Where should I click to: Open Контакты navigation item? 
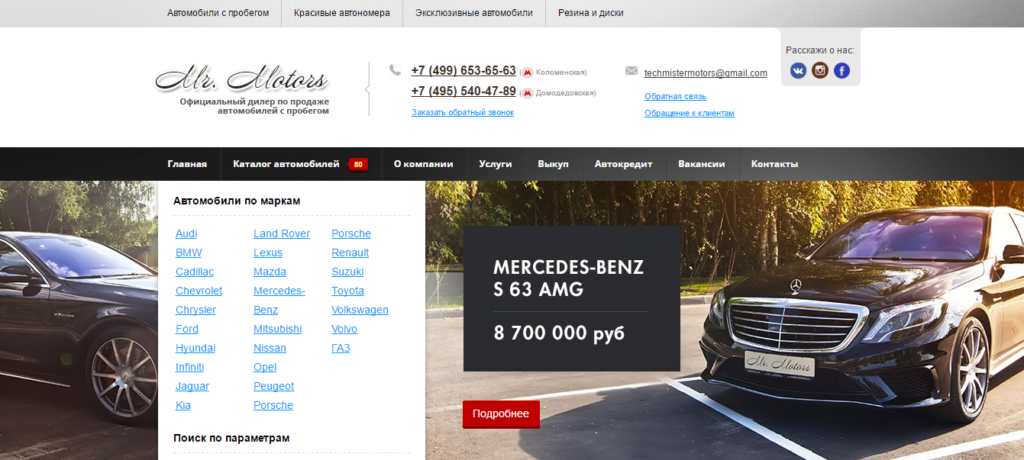click(x=775, y=164)
